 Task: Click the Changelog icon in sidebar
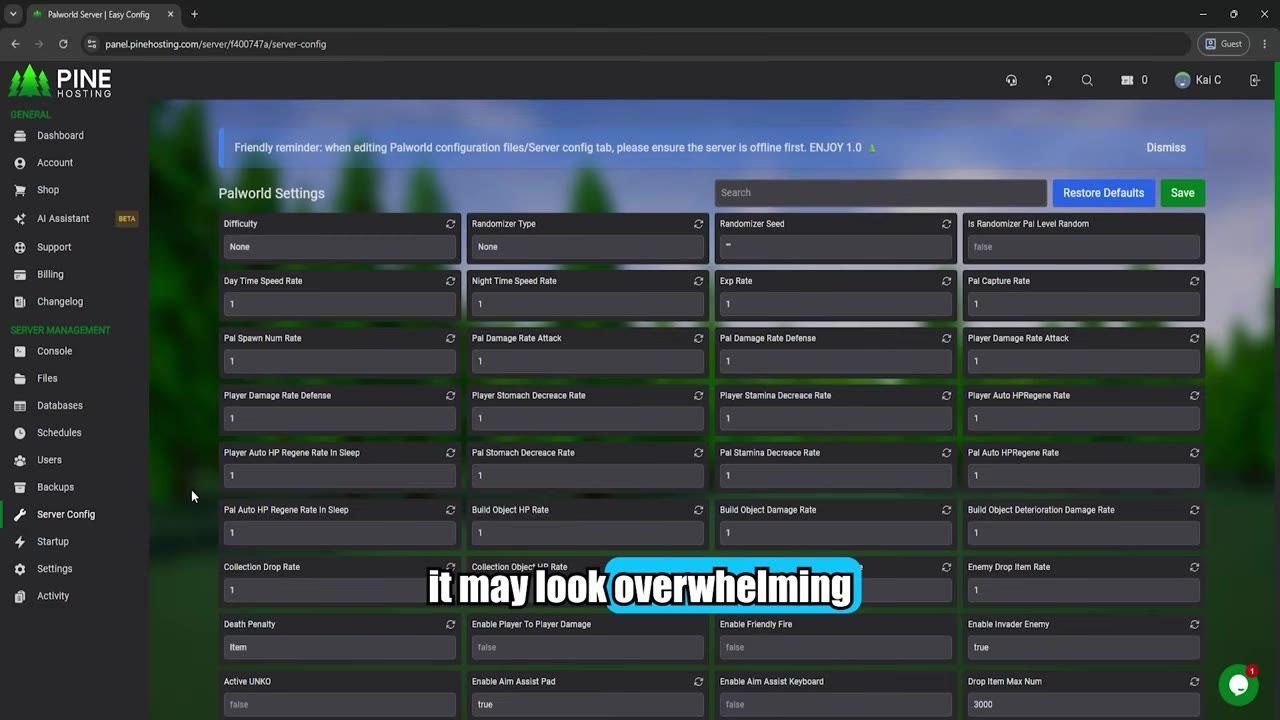[x=20, y=302]
